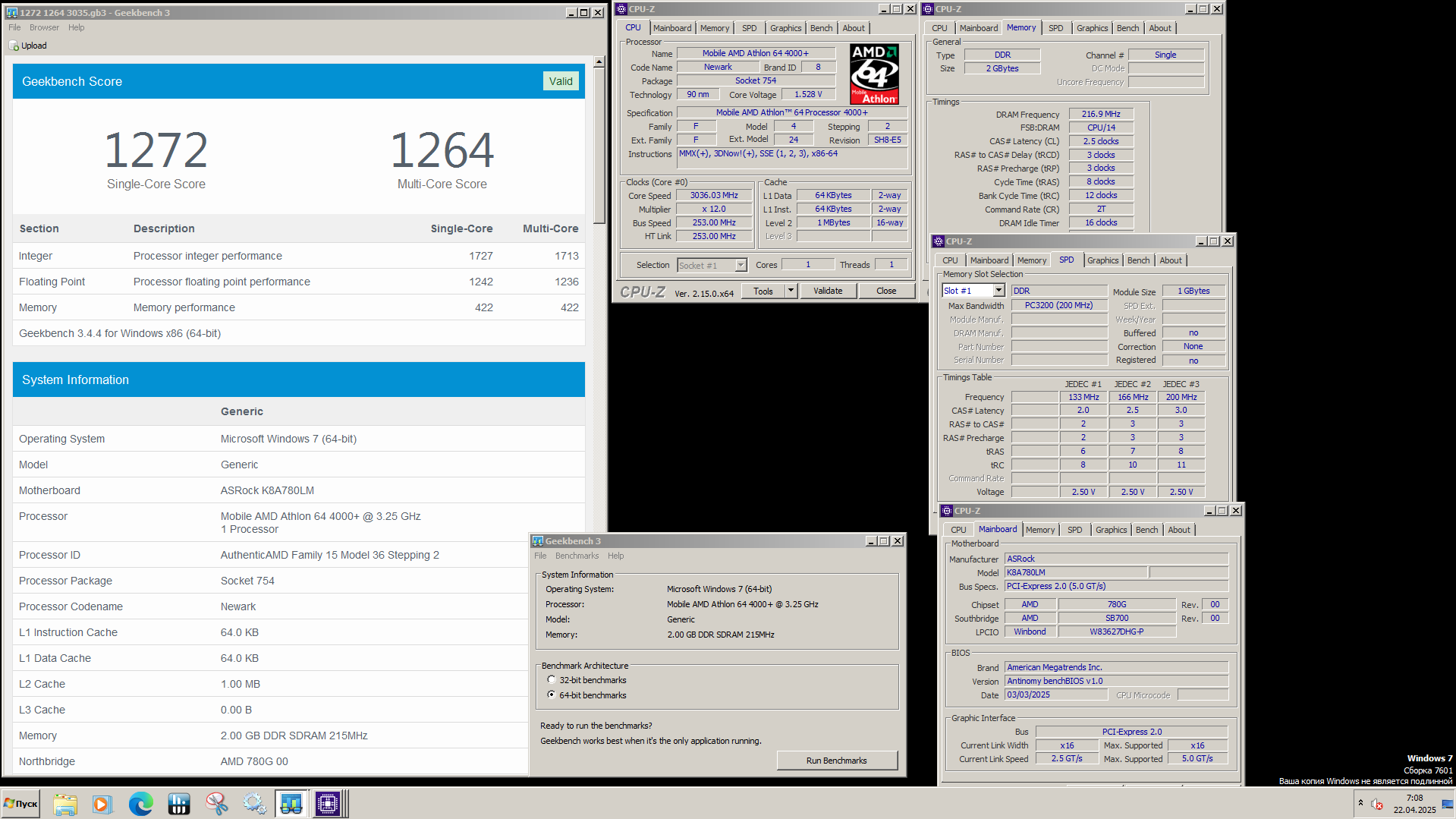Screen dimensions: 1456x819
Task: Click the Multi-Core Score value 1264
Action: [x=442, y=150]
